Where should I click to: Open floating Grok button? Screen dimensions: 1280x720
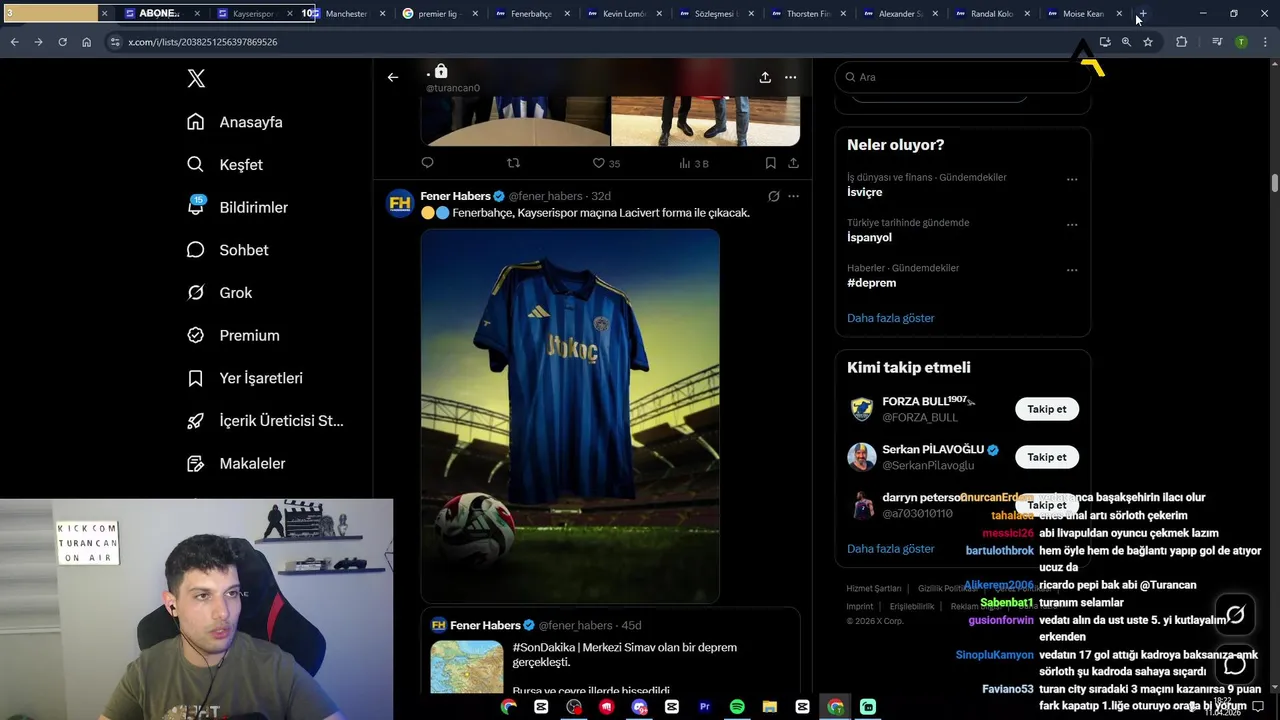point(1235,615)
